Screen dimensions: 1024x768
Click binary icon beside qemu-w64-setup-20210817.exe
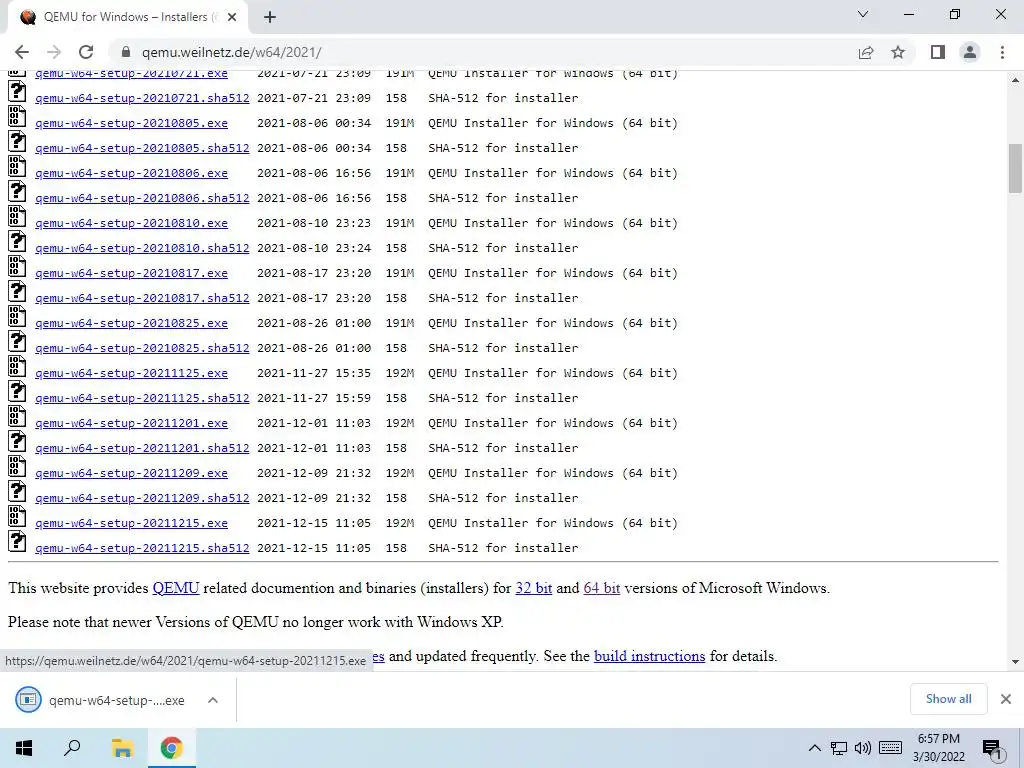pyautogui.click(x=18, y=266)
